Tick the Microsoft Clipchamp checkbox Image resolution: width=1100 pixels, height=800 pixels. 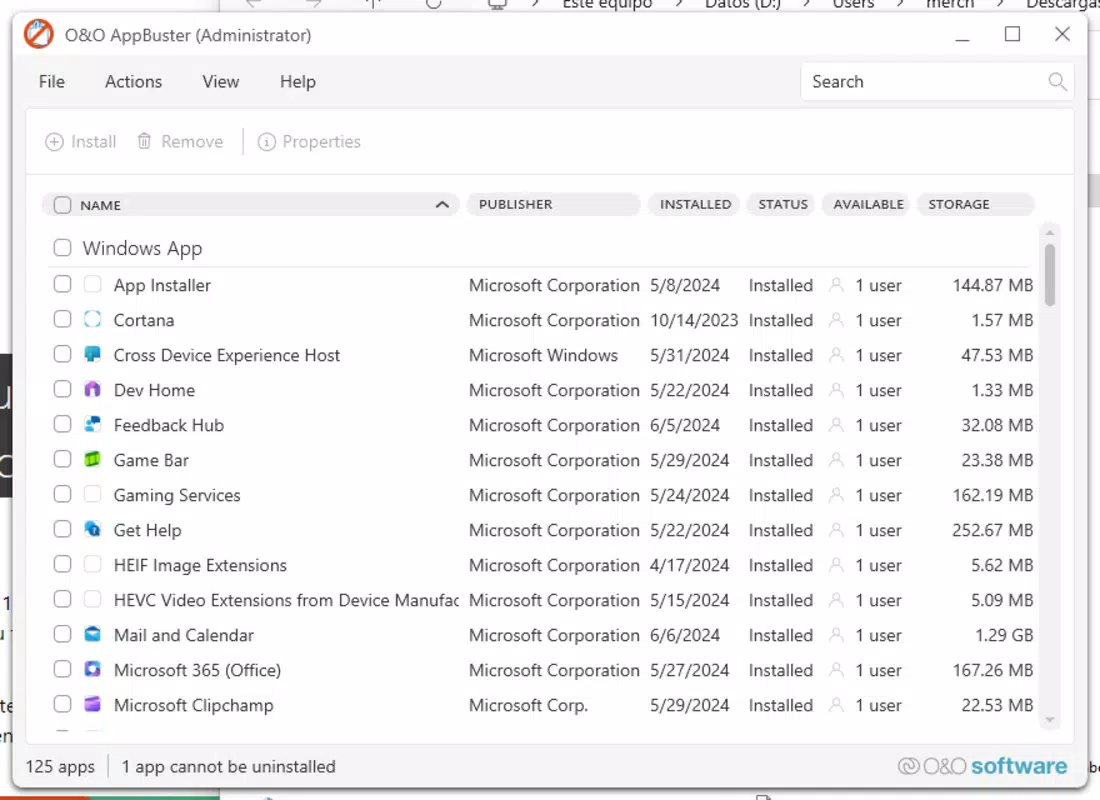tap(62, 704)
